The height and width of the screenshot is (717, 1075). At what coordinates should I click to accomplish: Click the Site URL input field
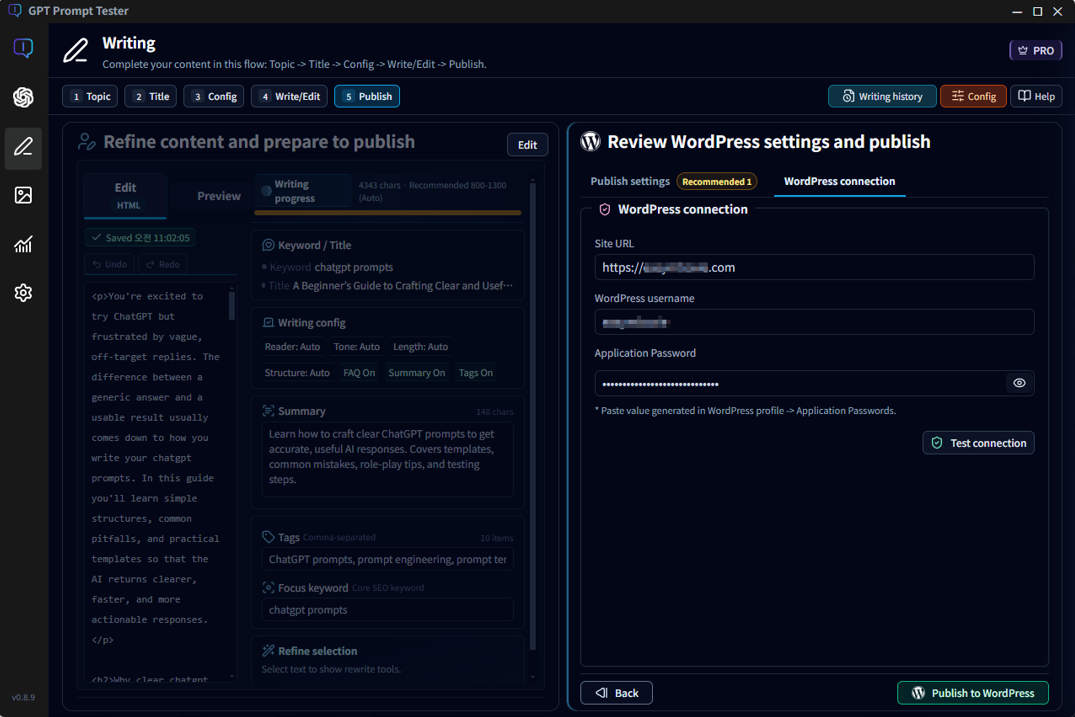click(x=814, y=267)
